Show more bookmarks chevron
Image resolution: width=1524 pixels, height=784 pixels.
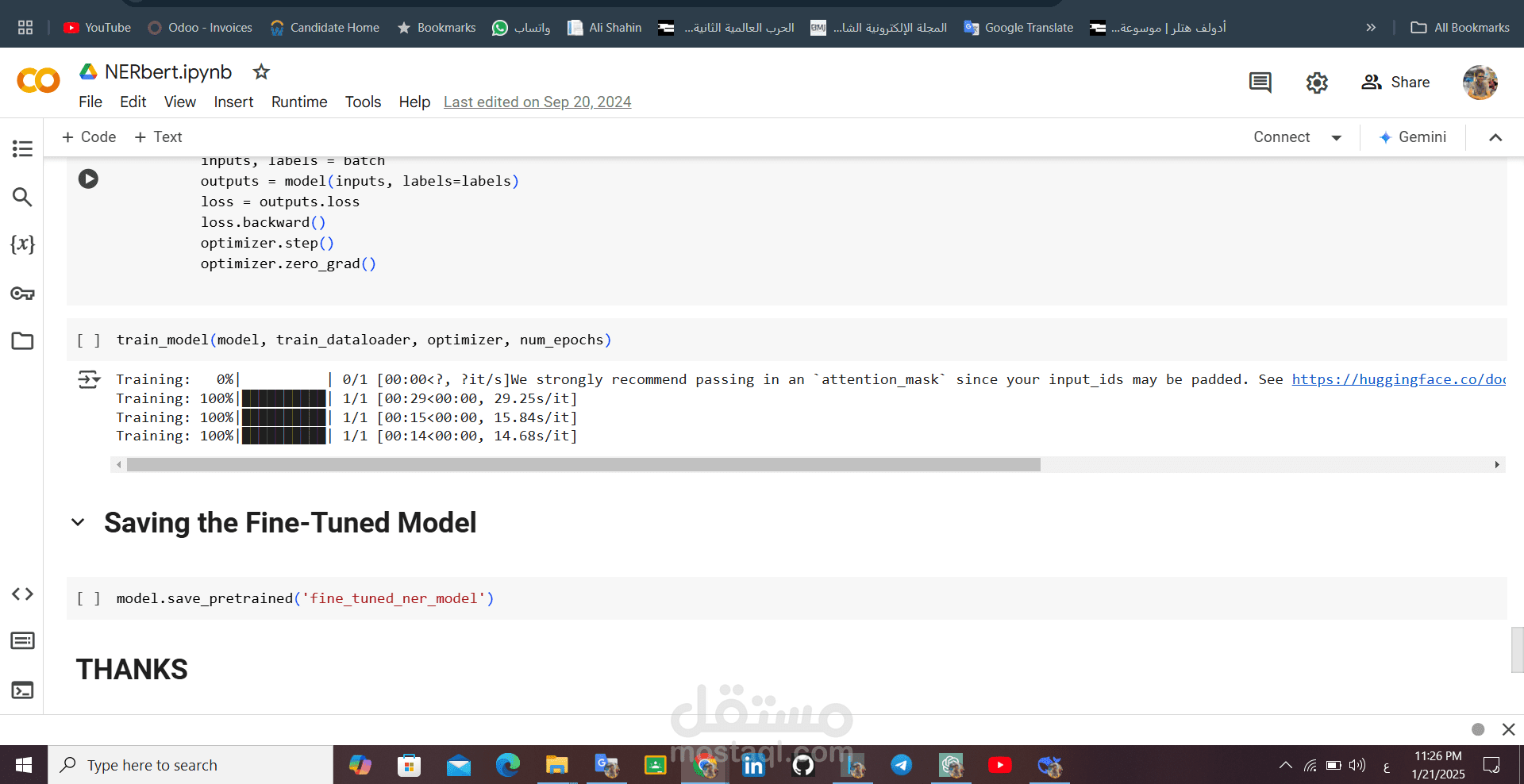point(1371,28)
